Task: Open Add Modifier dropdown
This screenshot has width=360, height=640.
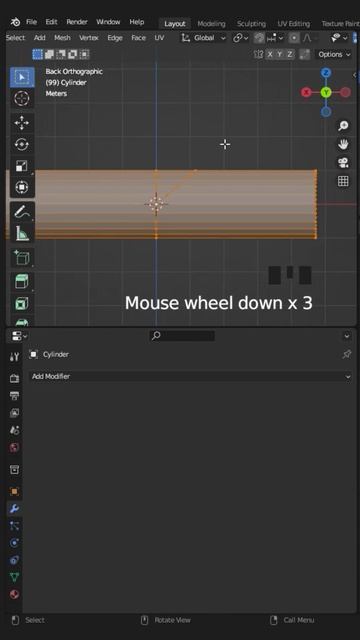Action: tap(190, 376)
